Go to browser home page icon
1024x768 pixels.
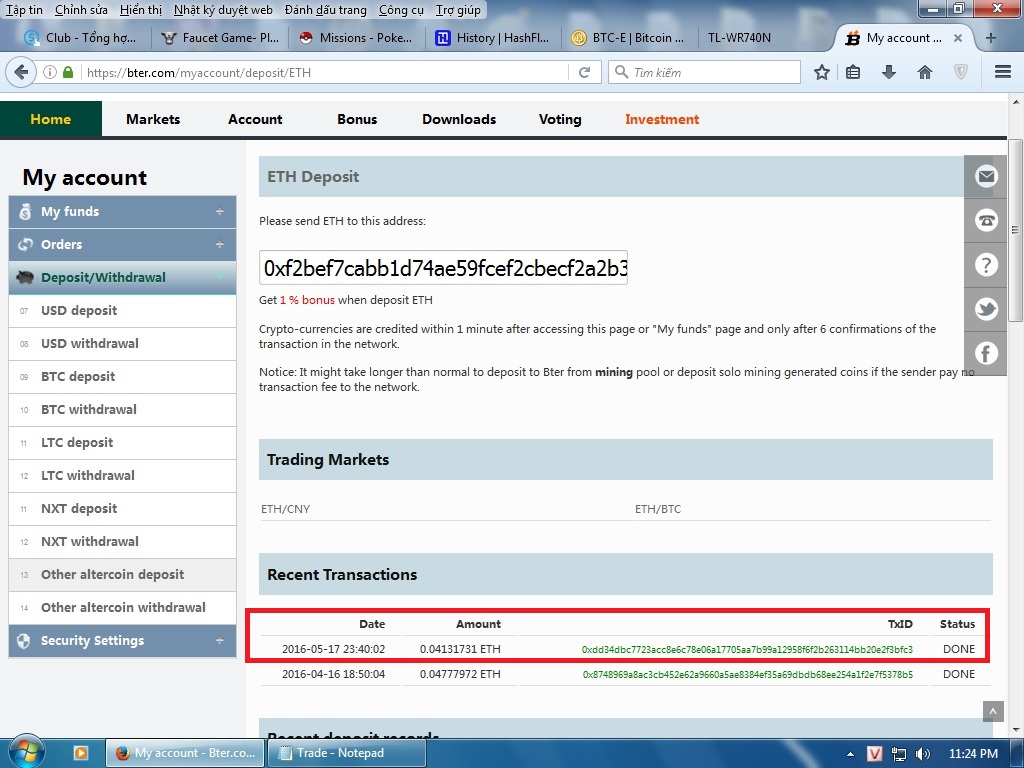[925, 72]
